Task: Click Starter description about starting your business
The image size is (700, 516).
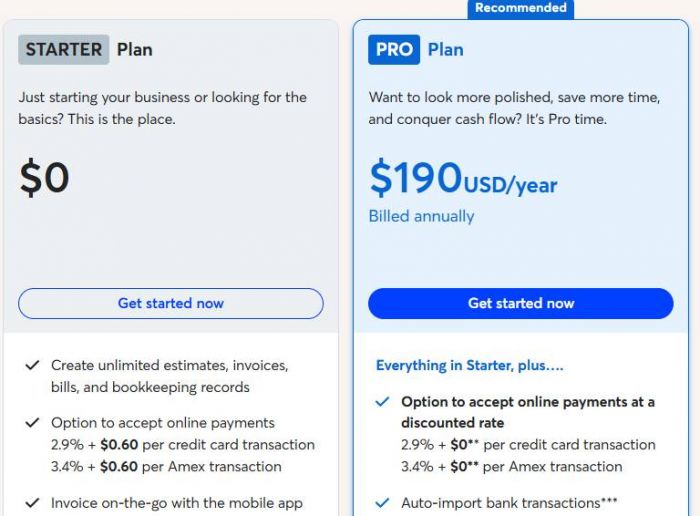Action: [x=162, y=108]
